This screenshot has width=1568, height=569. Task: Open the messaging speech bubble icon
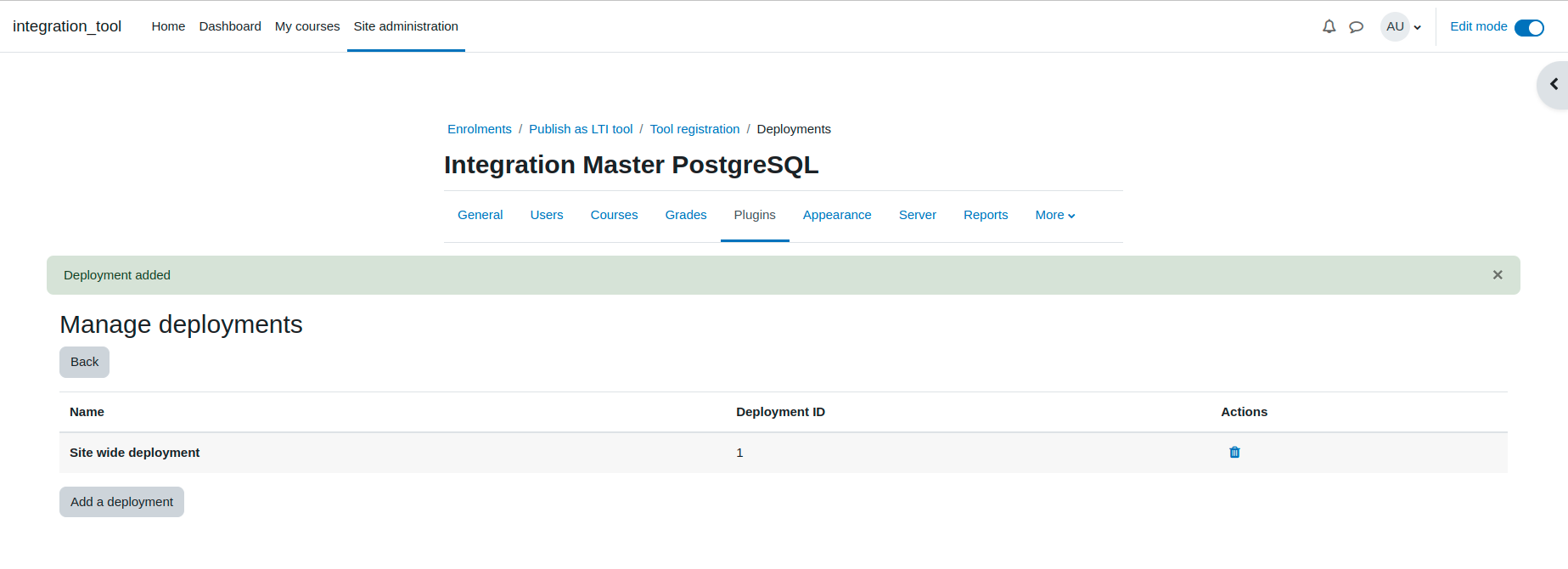click(x=1357, y=26)
